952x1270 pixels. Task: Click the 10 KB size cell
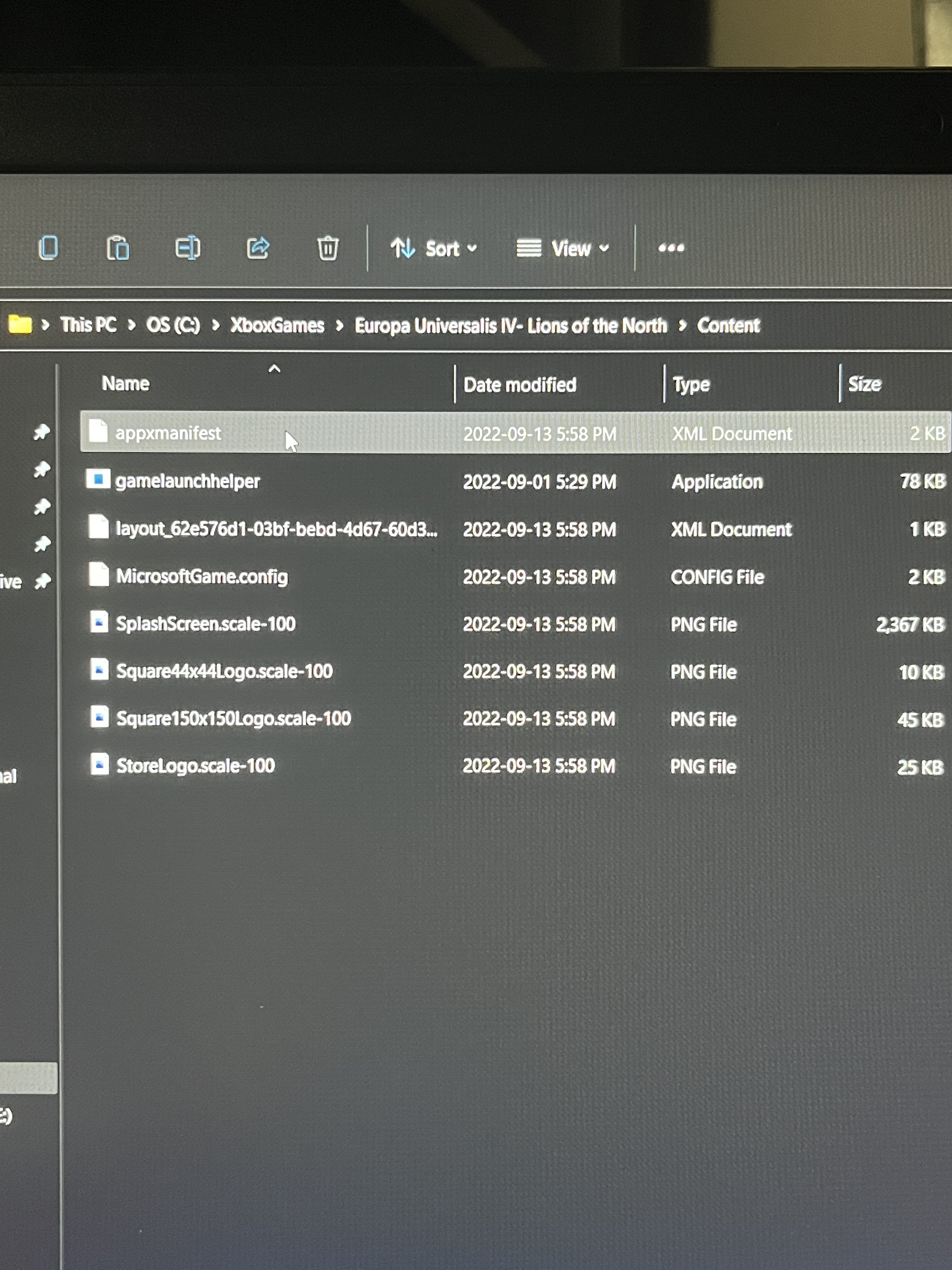pos(921,672)
